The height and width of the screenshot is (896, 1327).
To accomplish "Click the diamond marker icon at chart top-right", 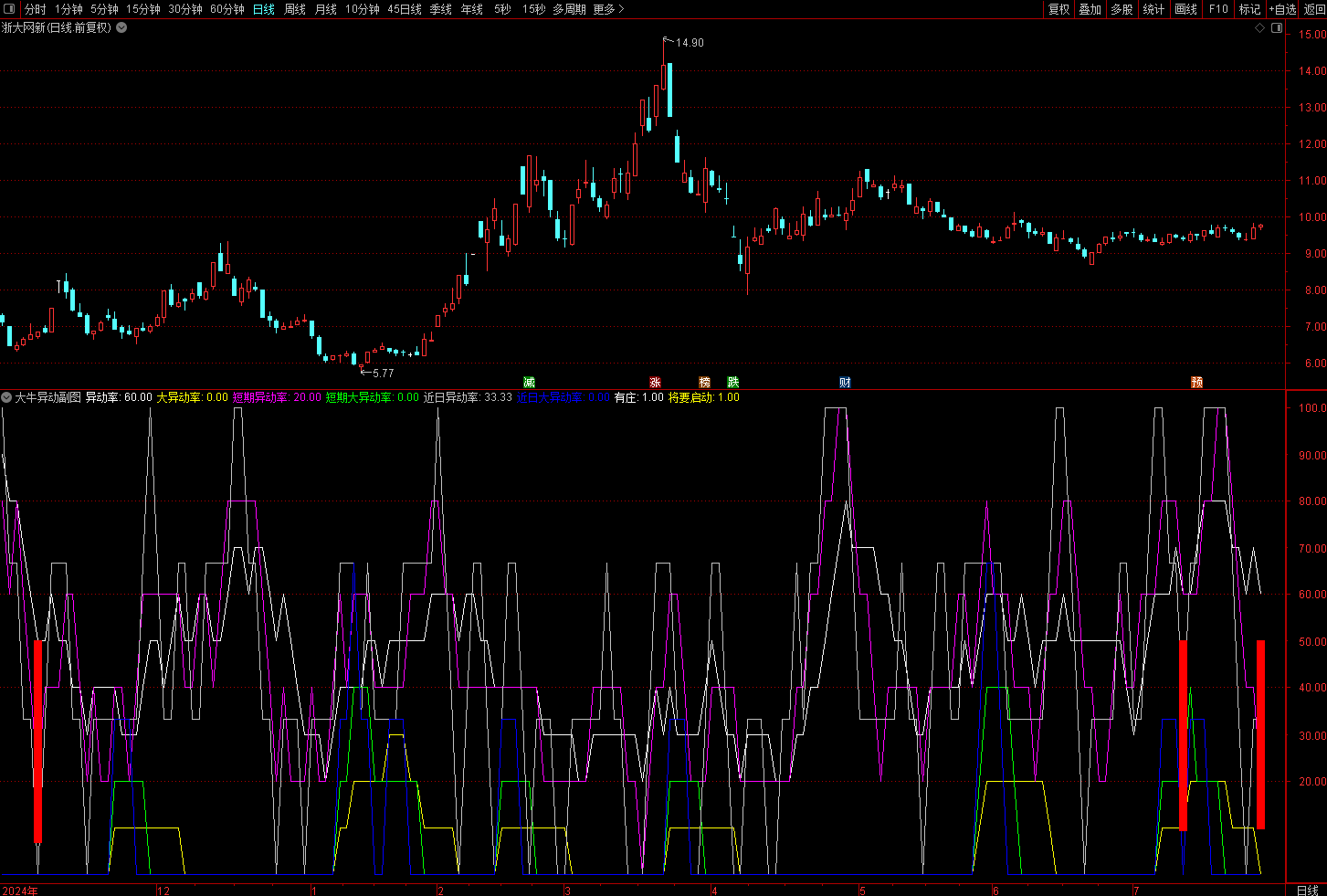I will [1260, 28].
